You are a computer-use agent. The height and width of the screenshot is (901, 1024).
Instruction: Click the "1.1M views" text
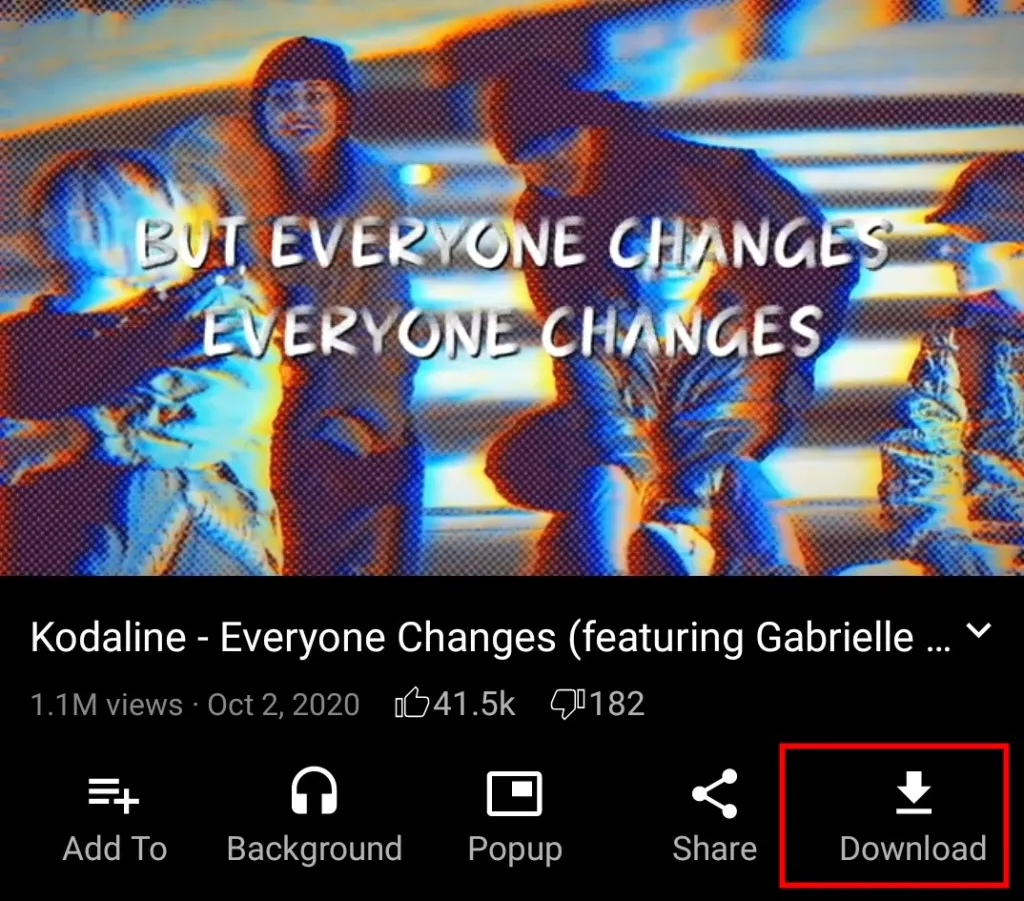(106, 705)
